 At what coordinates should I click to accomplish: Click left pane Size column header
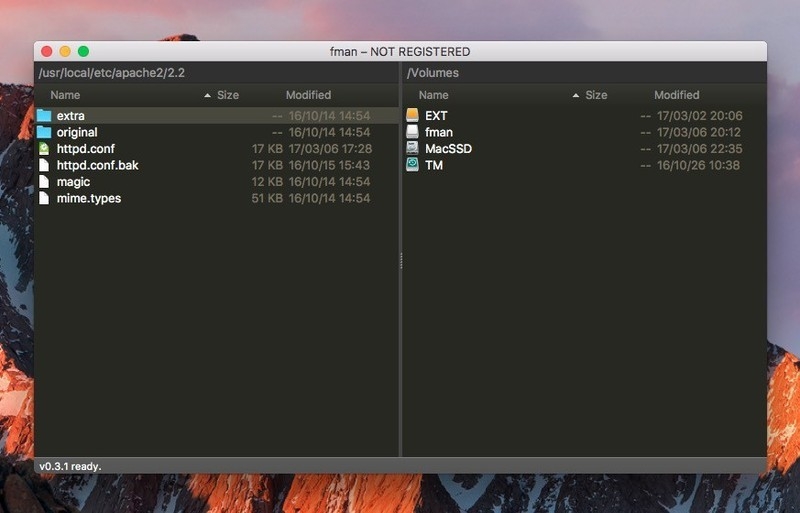228,95
